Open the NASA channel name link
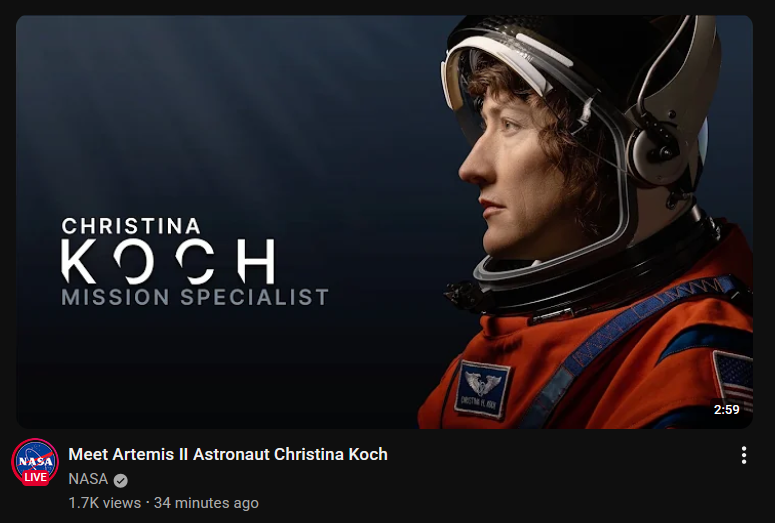The height and width of the screenshot is (523, 775). coord(88,479)
